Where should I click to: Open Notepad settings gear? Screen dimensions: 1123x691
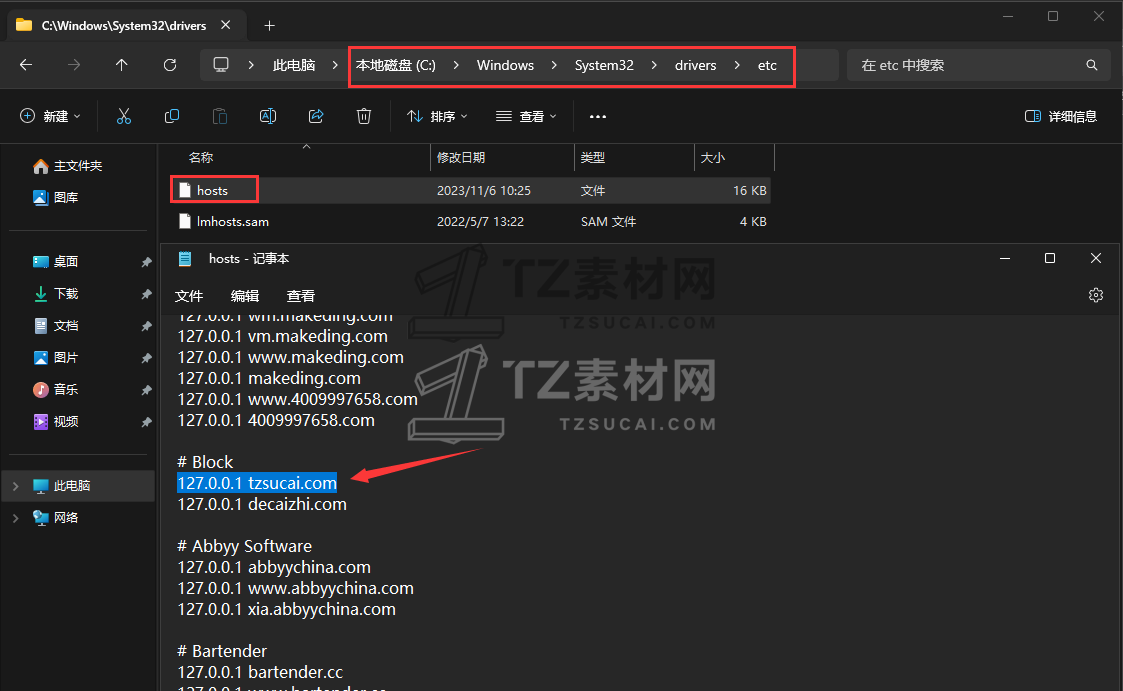click(x=1096, y=295)
